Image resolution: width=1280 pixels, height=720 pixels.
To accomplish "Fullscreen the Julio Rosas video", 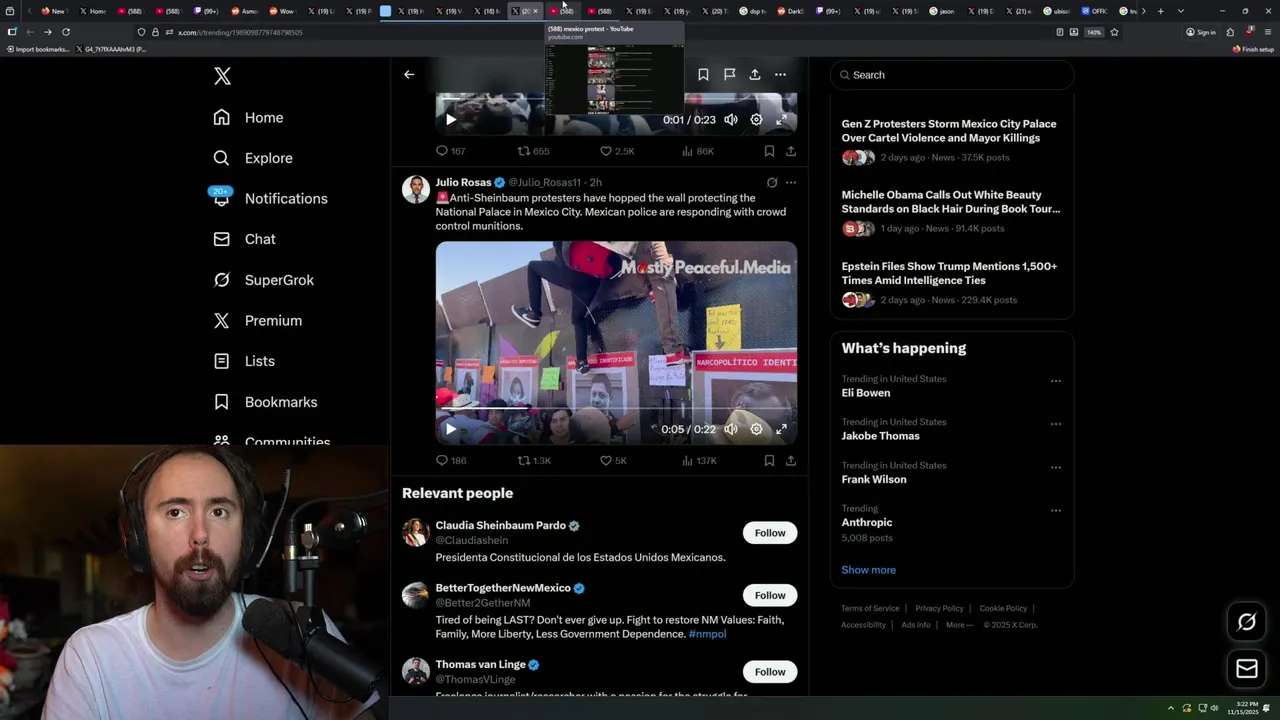I will (781, 429).
